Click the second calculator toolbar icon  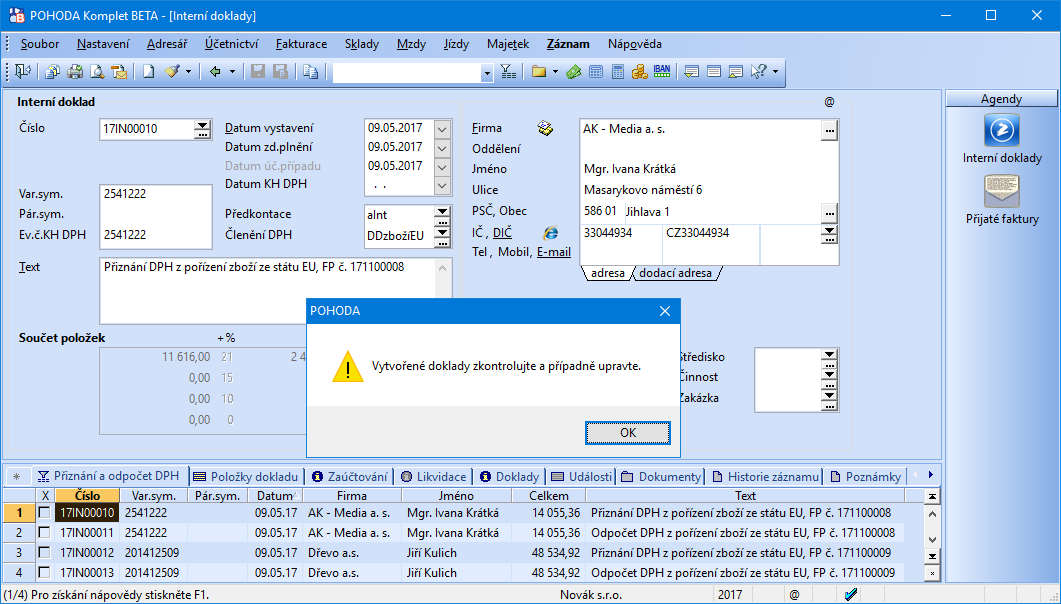pyautogui.click(x=618, y=72)
